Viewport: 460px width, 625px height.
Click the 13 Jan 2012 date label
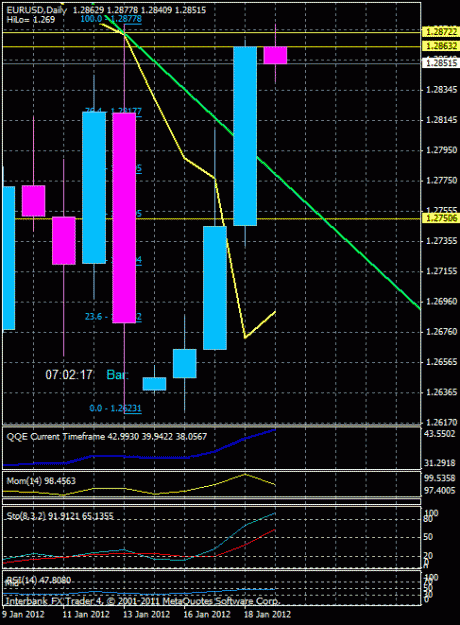pyautogui.click(x=146, y=614)
